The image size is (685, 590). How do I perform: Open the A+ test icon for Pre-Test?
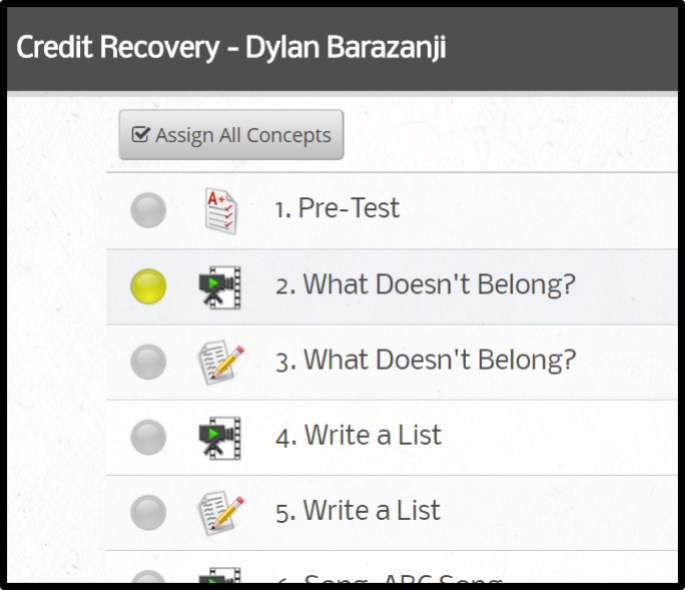point(221,211)
